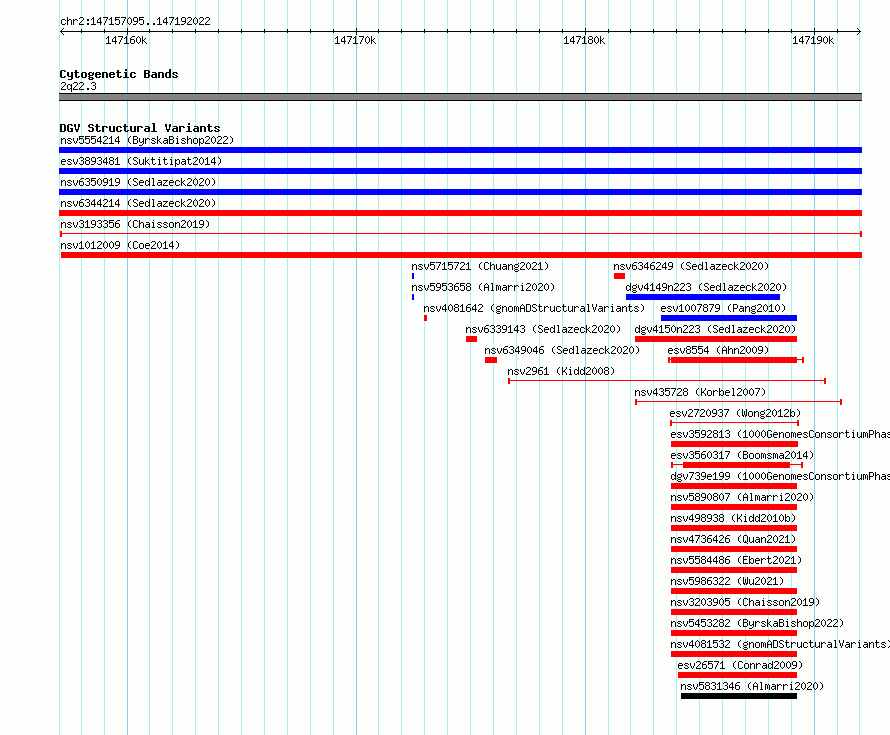Select the nsv2961 (Kidd2008) label
This screenshot has width=890, height=735.
tap(561, 371)
